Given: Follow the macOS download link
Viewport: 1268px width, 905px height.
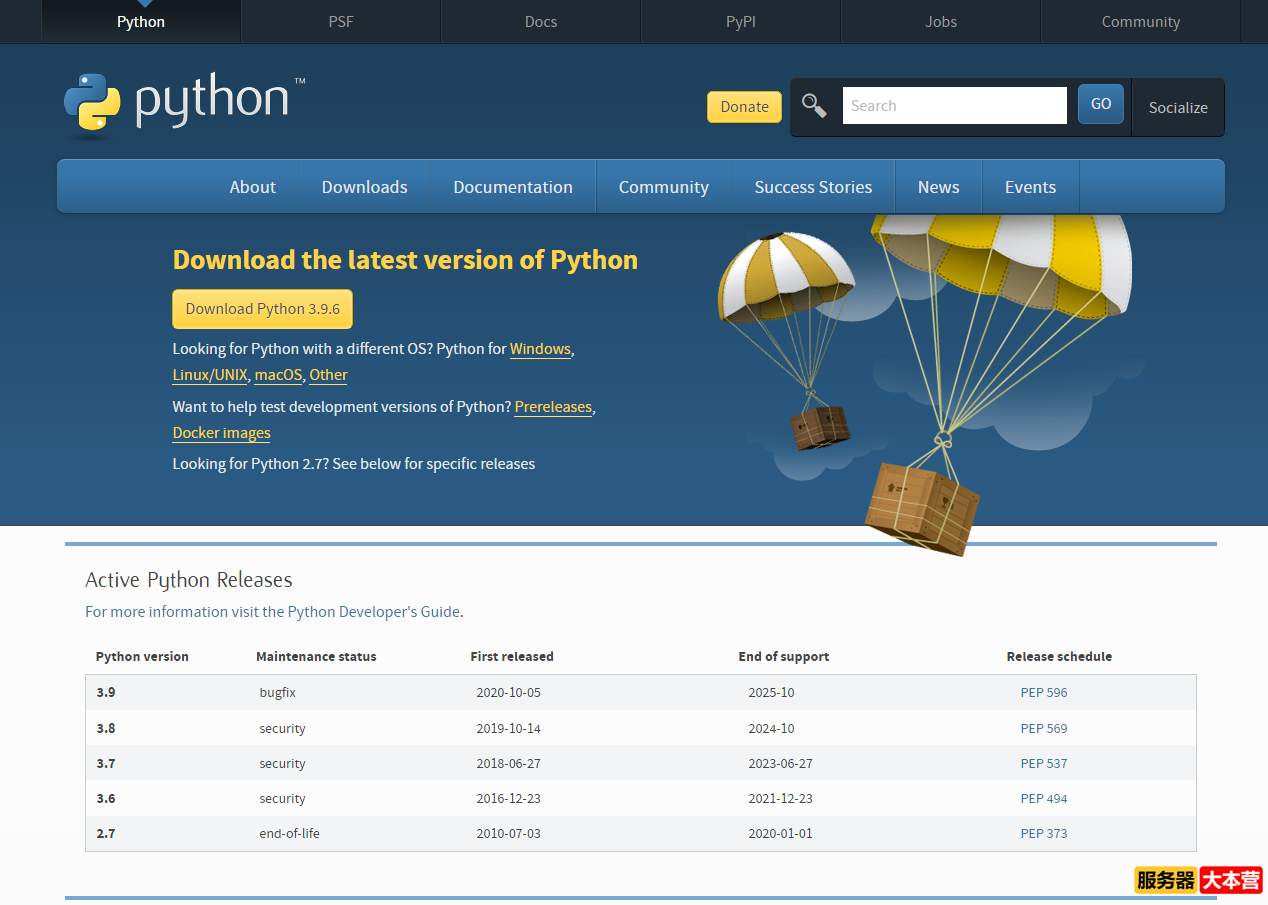Looking at the screenshot, I should pos(278,375).
